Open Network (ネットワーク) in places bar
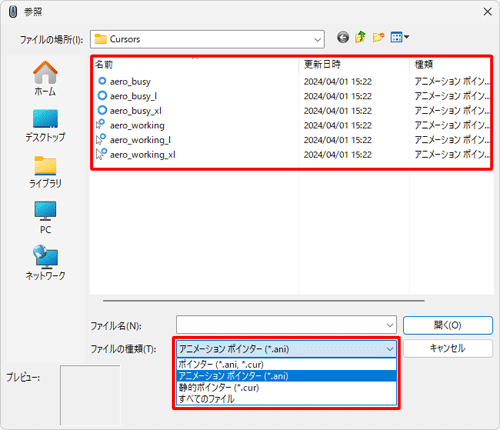Image resolution: width=500 pixels, height=430 pixels. [x=45, y=263]
